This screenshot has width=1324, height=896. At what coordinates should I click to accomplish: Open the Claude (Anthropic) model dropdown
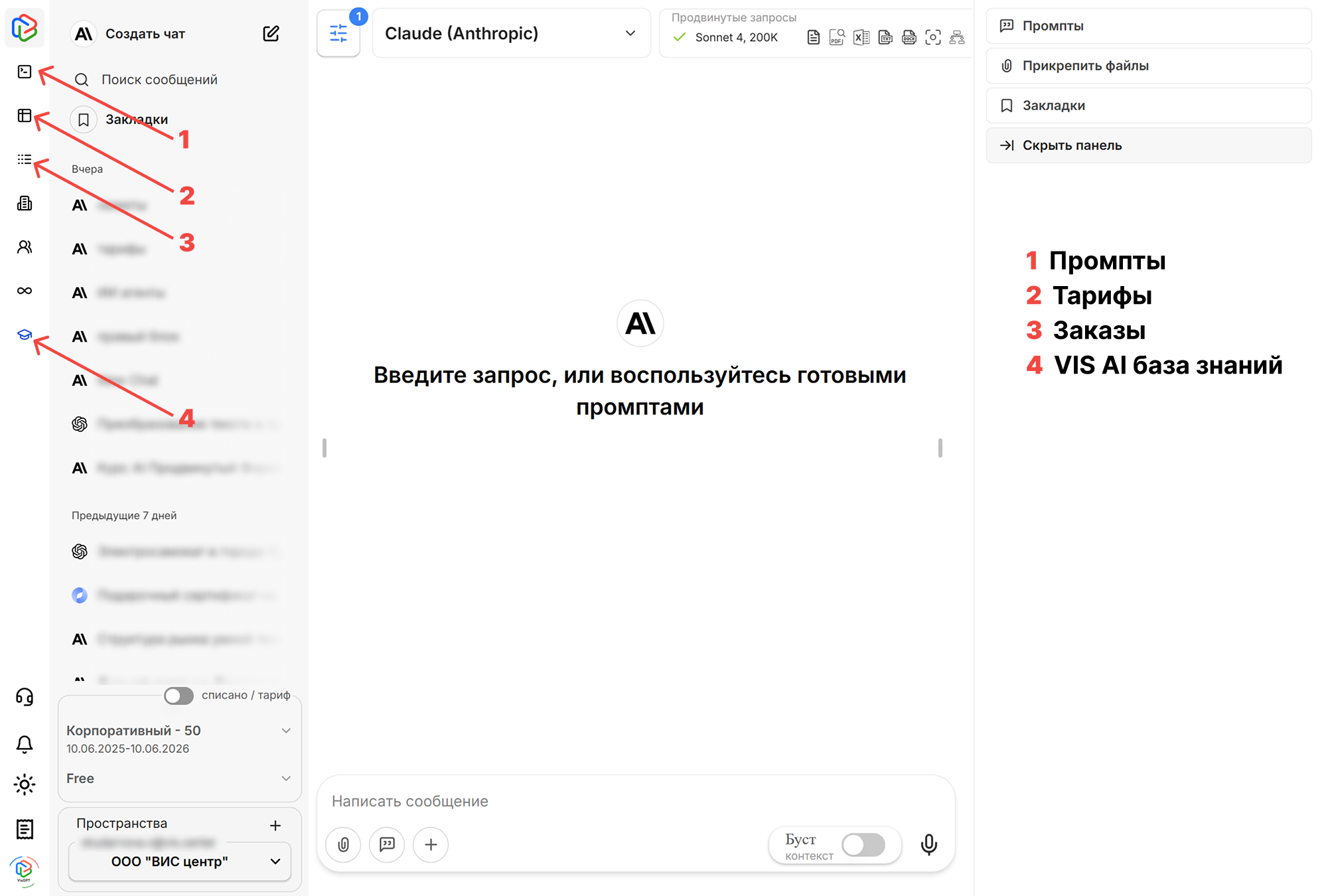[511, 33]
